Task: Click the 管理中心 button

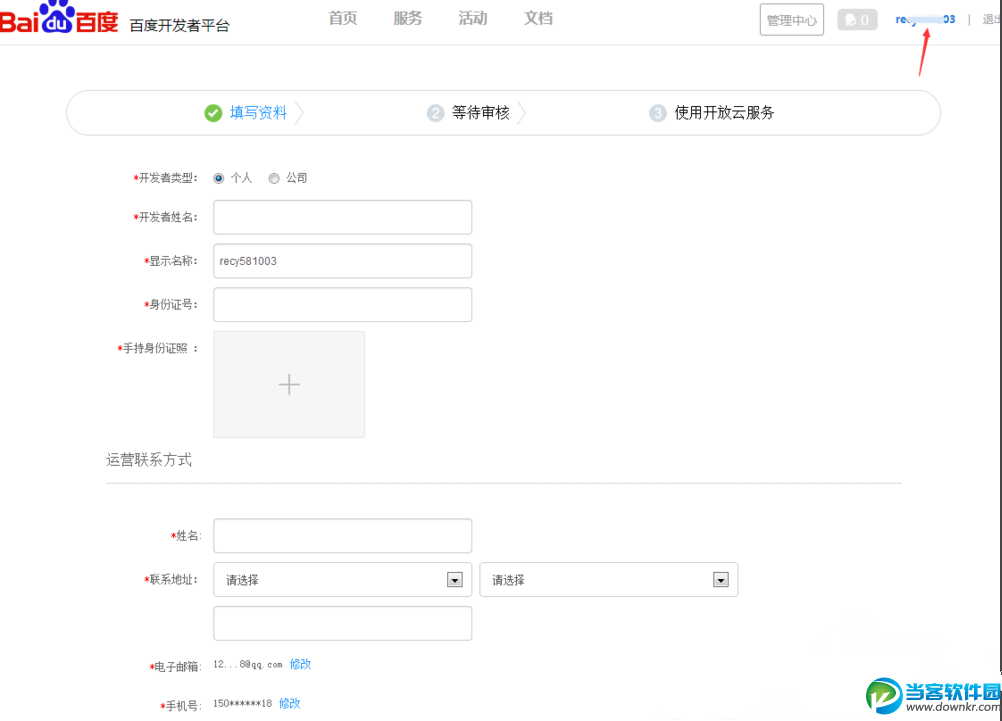Action: tap(792, 20)
